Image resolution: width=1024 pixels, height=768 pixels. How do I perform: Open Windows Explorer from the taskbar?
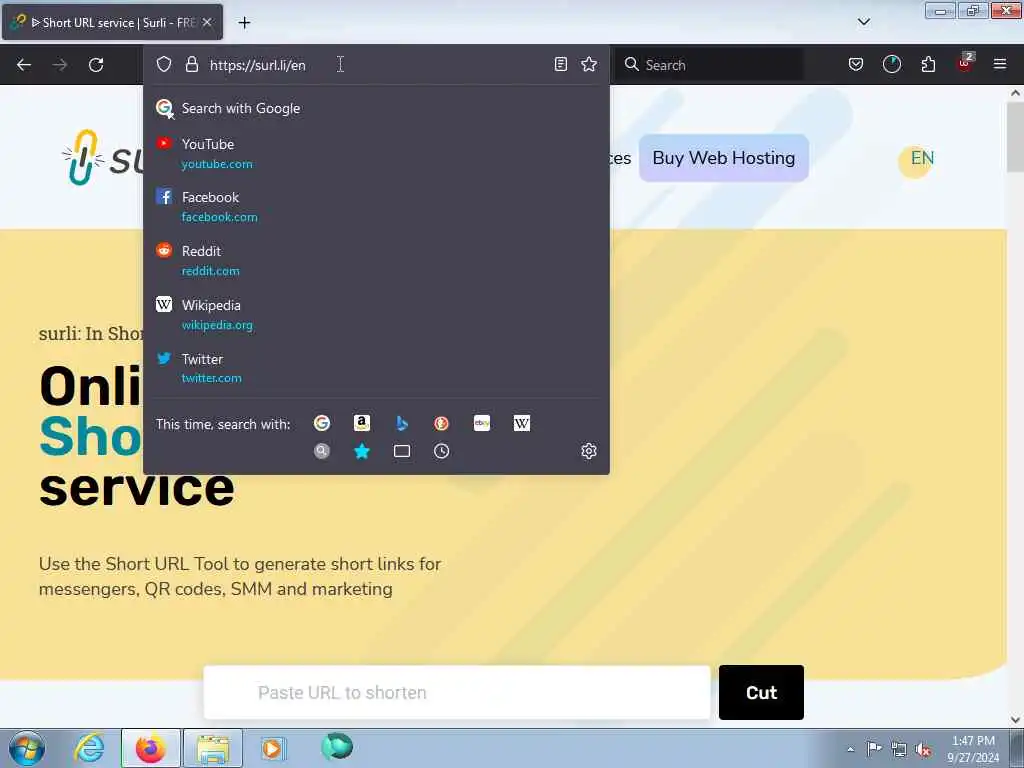212,748
